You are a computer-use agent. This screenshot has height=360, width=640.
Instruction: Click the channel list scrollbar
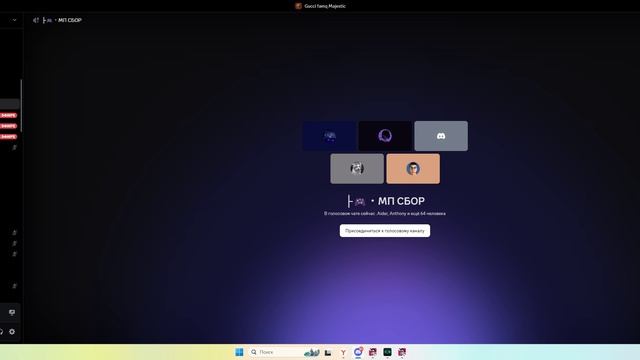click(x=21, y=105)
